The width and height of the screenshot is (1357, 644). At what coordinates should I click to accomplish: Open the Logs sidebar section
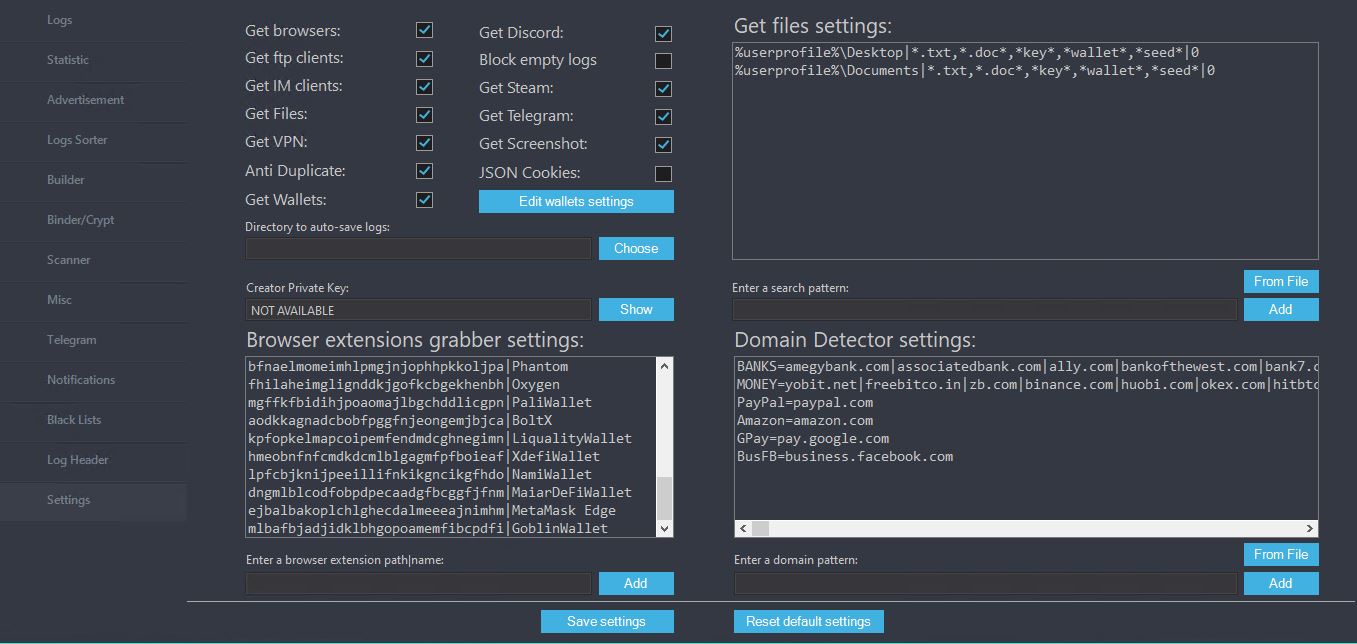(x=93, y=20)
